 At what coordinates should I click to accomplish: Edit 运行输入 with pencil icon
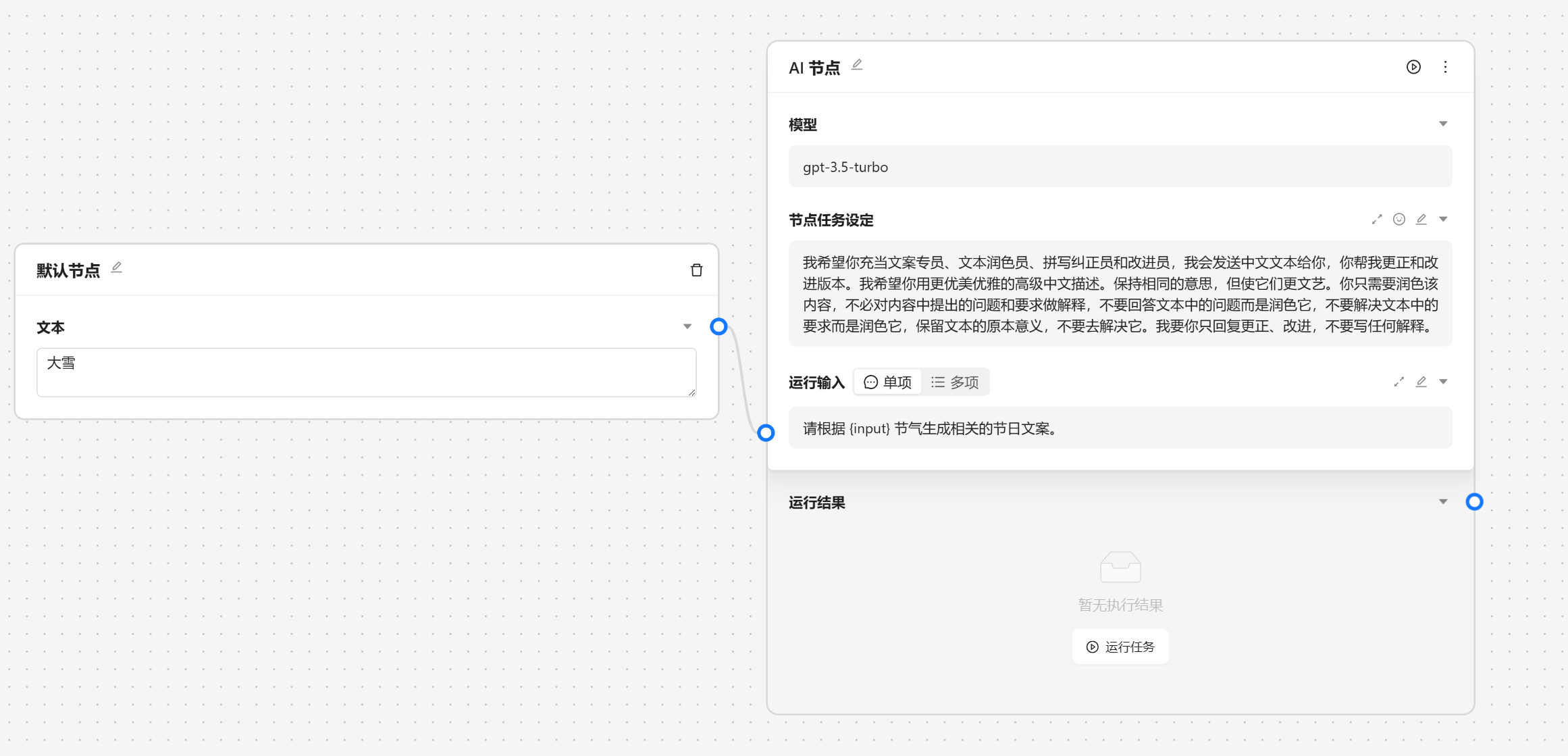point(1421,382)
